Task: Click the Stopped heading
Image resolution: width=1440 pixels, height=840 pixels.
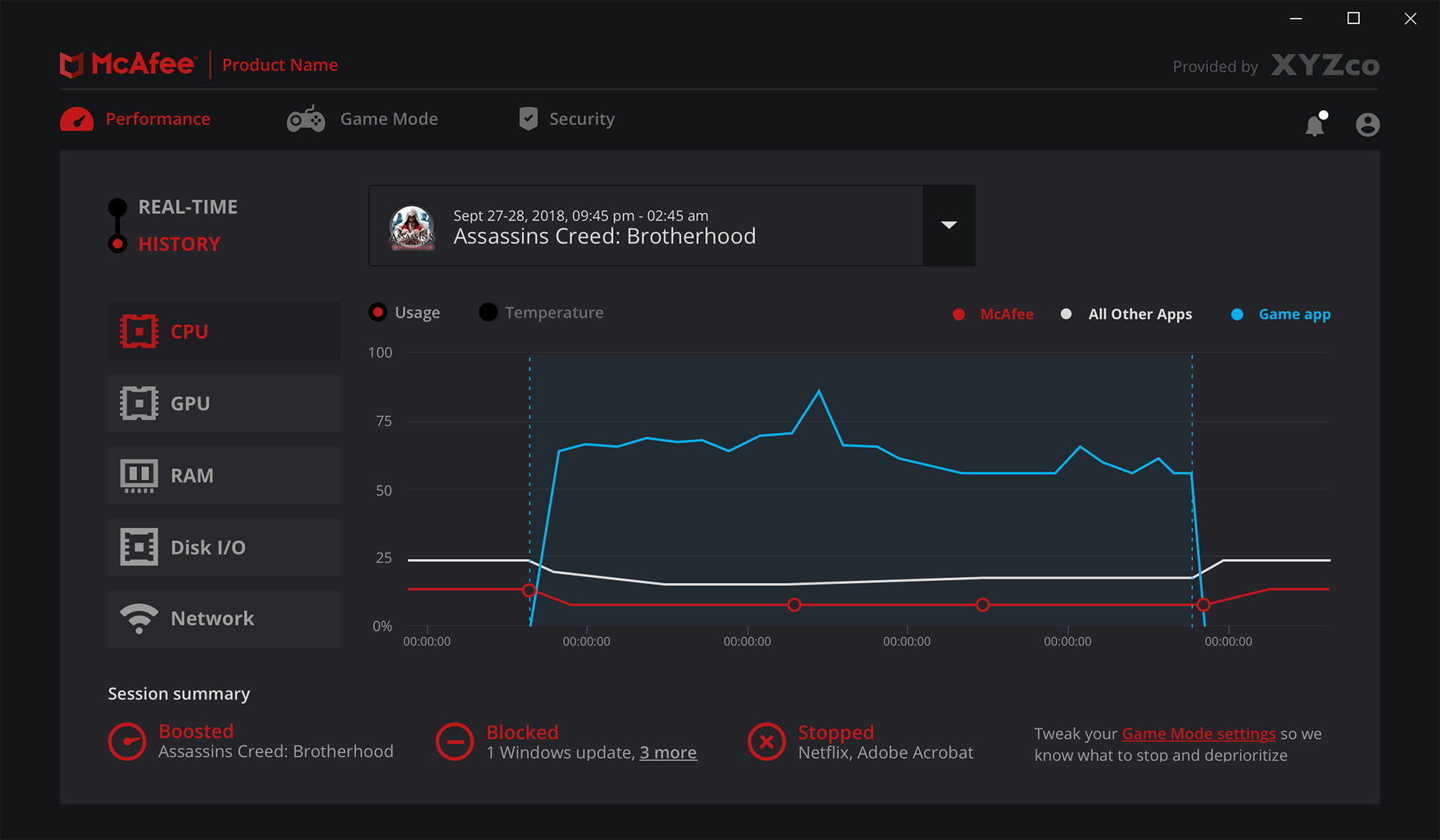Action: (x=835, y=732)
